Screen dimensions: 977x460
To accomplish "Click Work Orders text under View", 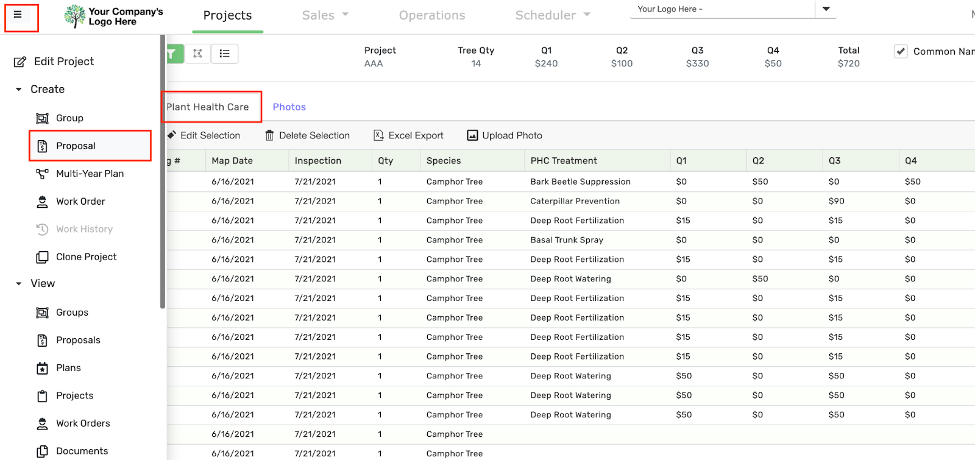I will (x=83, y=423).
